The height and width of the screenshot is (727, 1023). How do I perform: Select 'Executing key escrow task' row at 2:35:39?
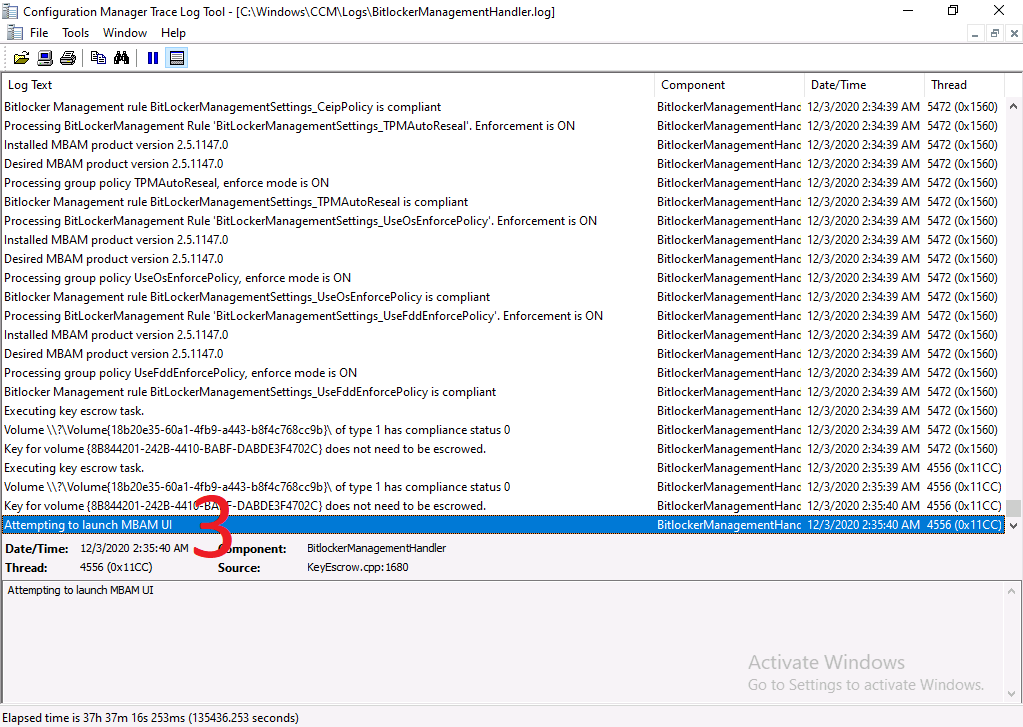pos(502,468)
